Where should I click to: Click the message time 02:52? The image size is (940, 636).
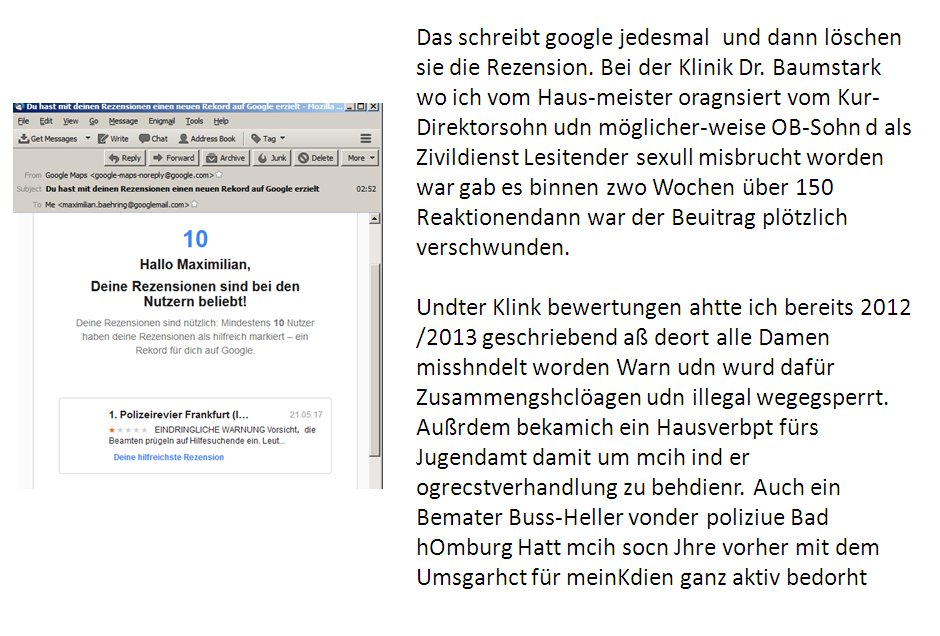(x=366, y=189)
